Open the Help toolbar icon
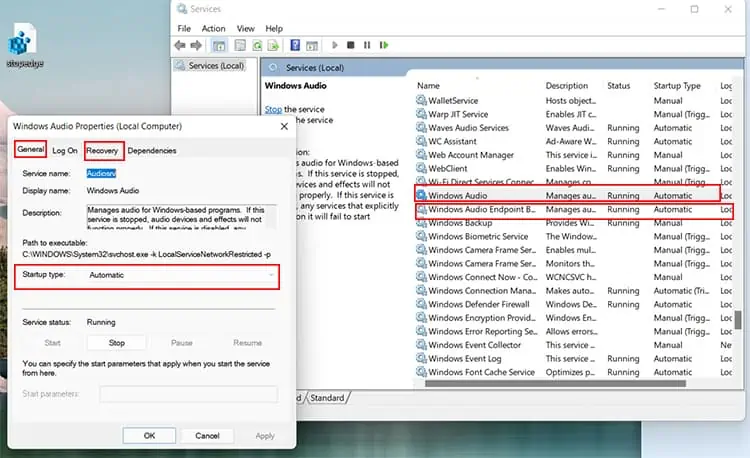750x458 pixels. click(x=295, y=45)
